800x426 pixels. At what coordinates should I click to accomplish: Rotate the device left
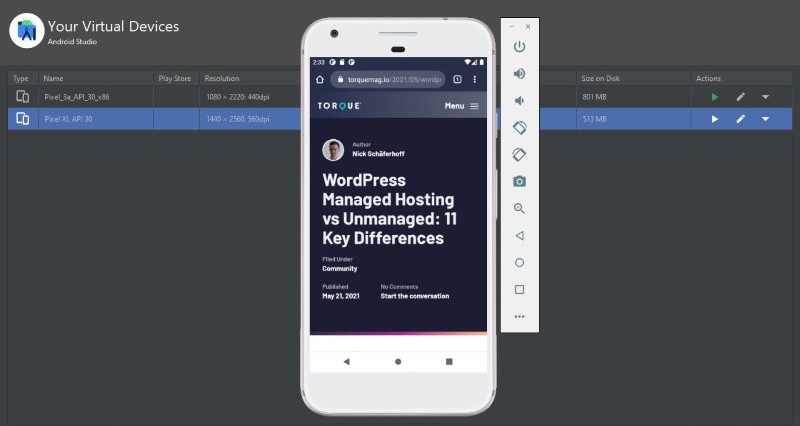(519, 128)
